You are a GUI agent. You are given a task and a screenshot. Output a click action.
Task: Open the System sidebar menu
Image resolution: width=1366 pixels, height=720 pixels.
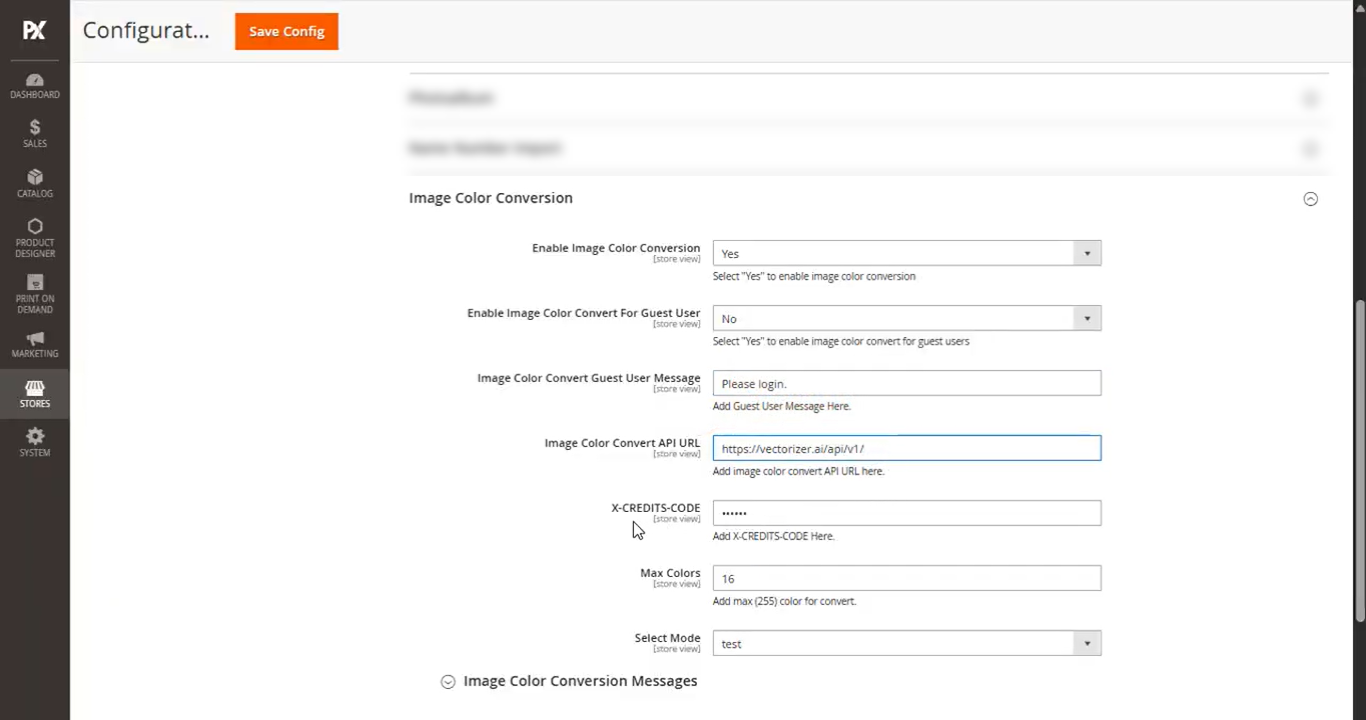click(34, 443)
